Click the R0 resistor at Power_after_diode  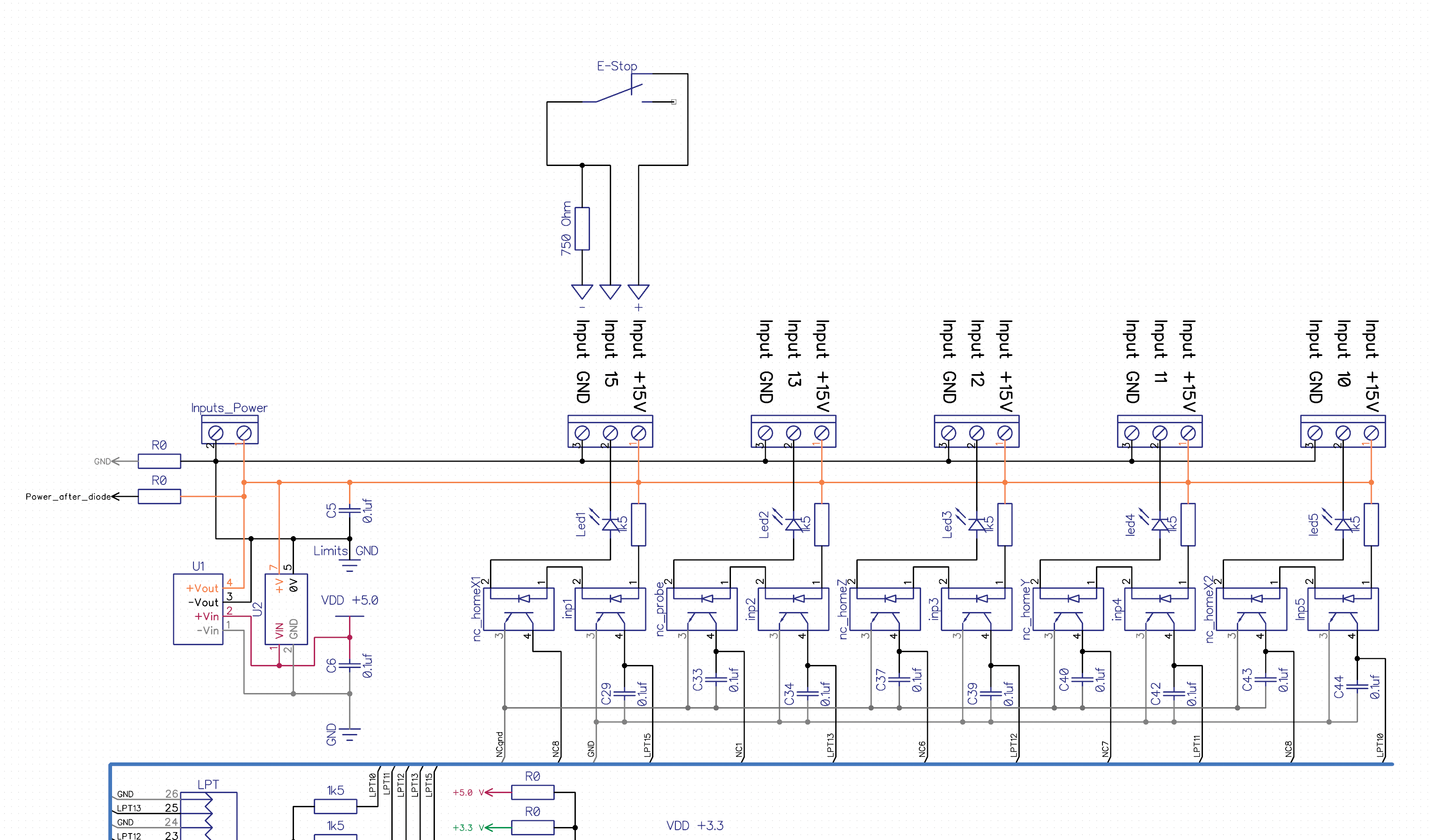(159, 496)
